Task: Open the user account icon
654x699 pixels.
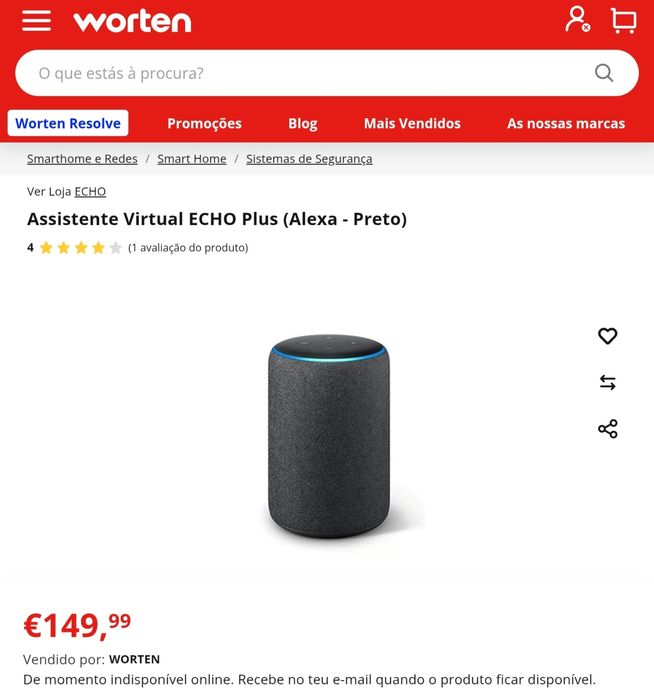Action: pos(578,20)
